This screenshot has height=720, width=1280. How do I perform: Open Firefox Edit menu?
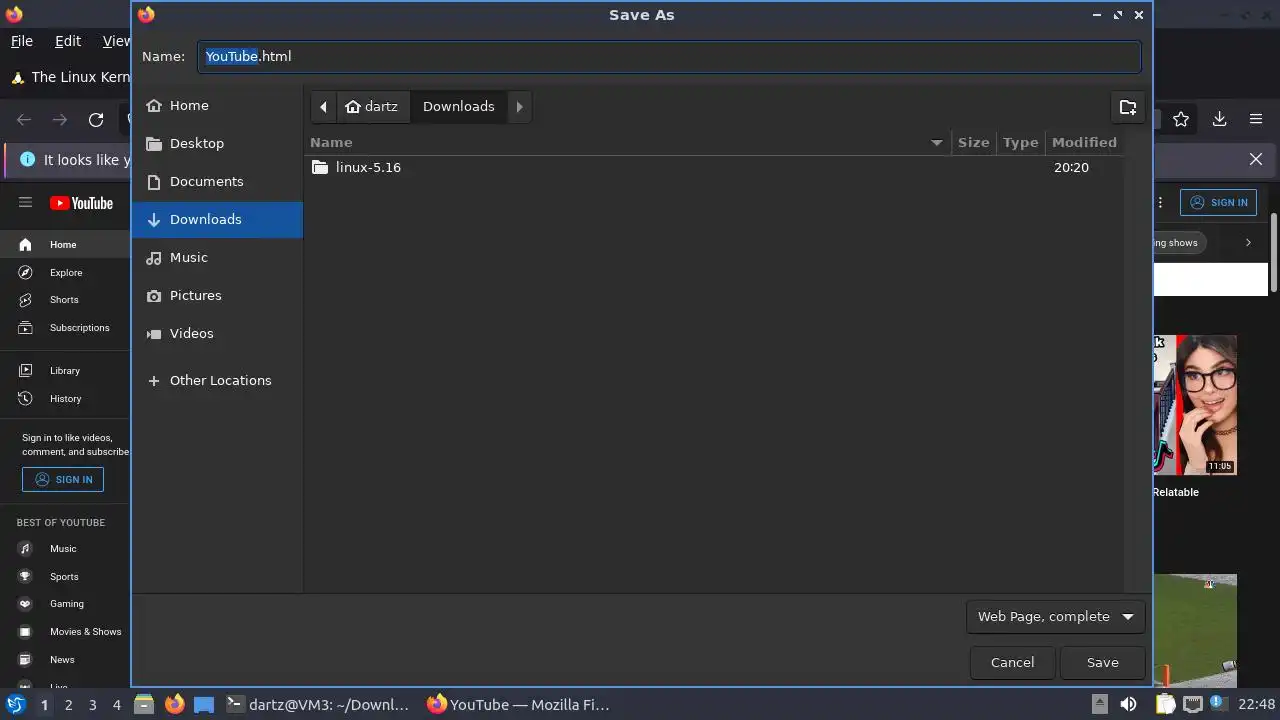(68, 41)
